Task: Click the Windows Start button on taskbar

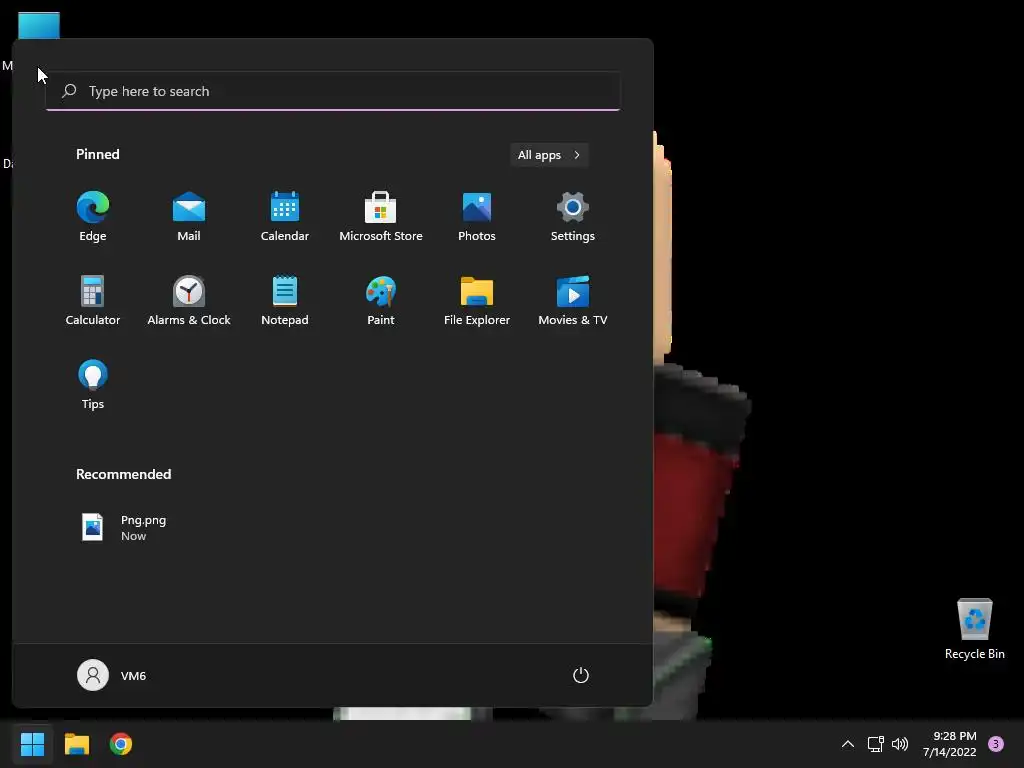Action: pos(32,744)
